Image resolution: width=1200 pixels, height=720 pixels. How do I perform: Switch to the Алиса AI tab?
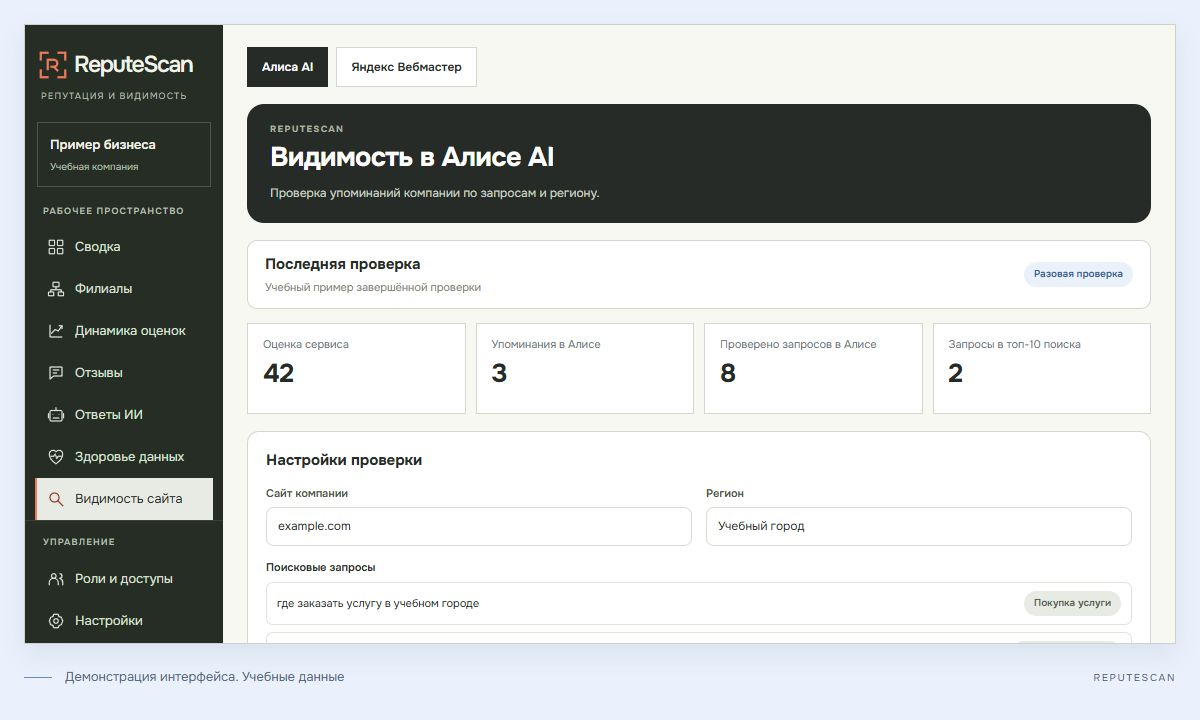[x=287, y=67]
